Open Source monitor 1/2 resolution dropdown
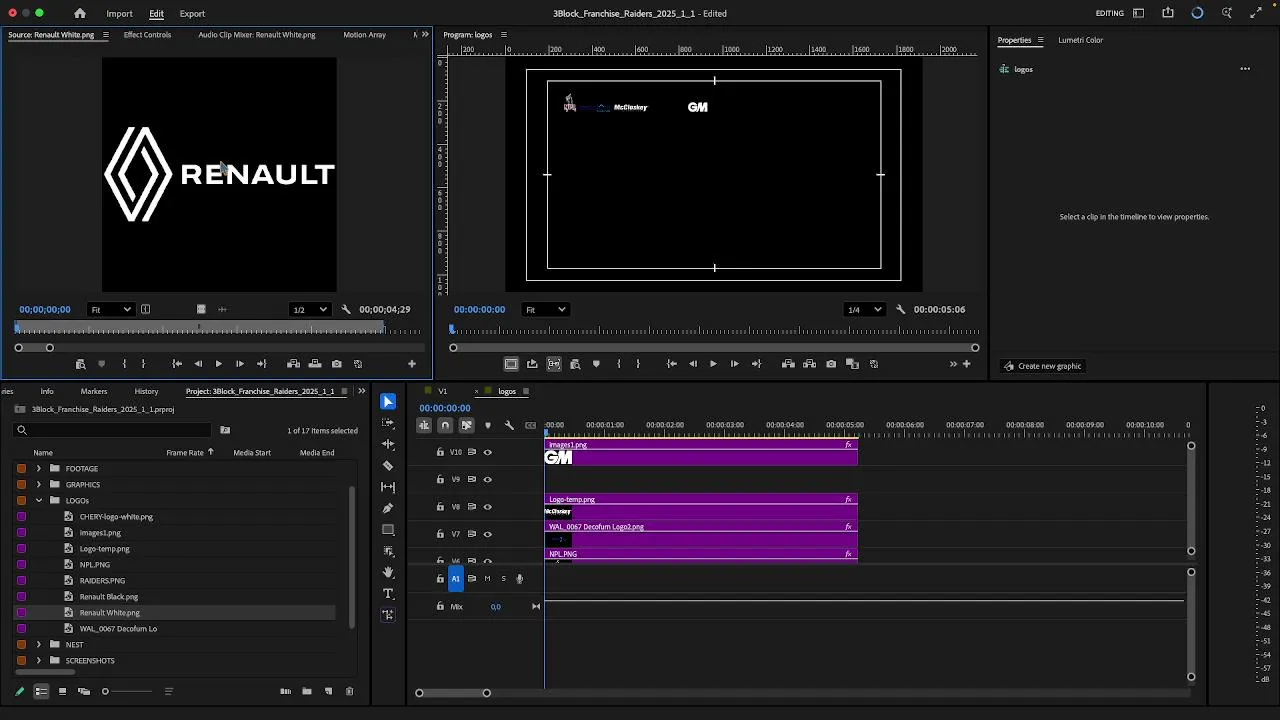Image resolution: width=1280 pixels, height=720 pixels. (310, 309)
